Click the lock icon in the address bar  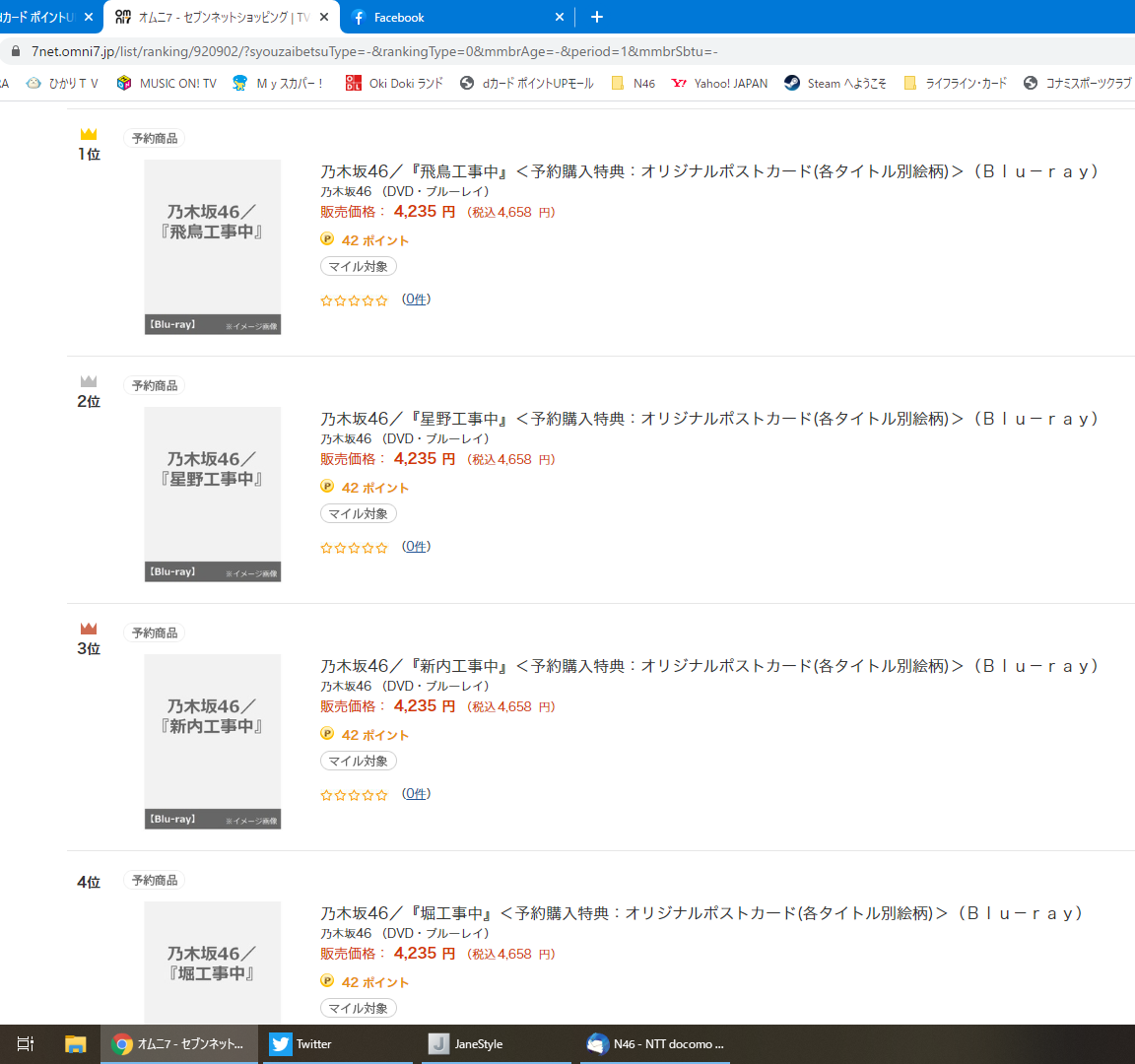pos(15,51)
